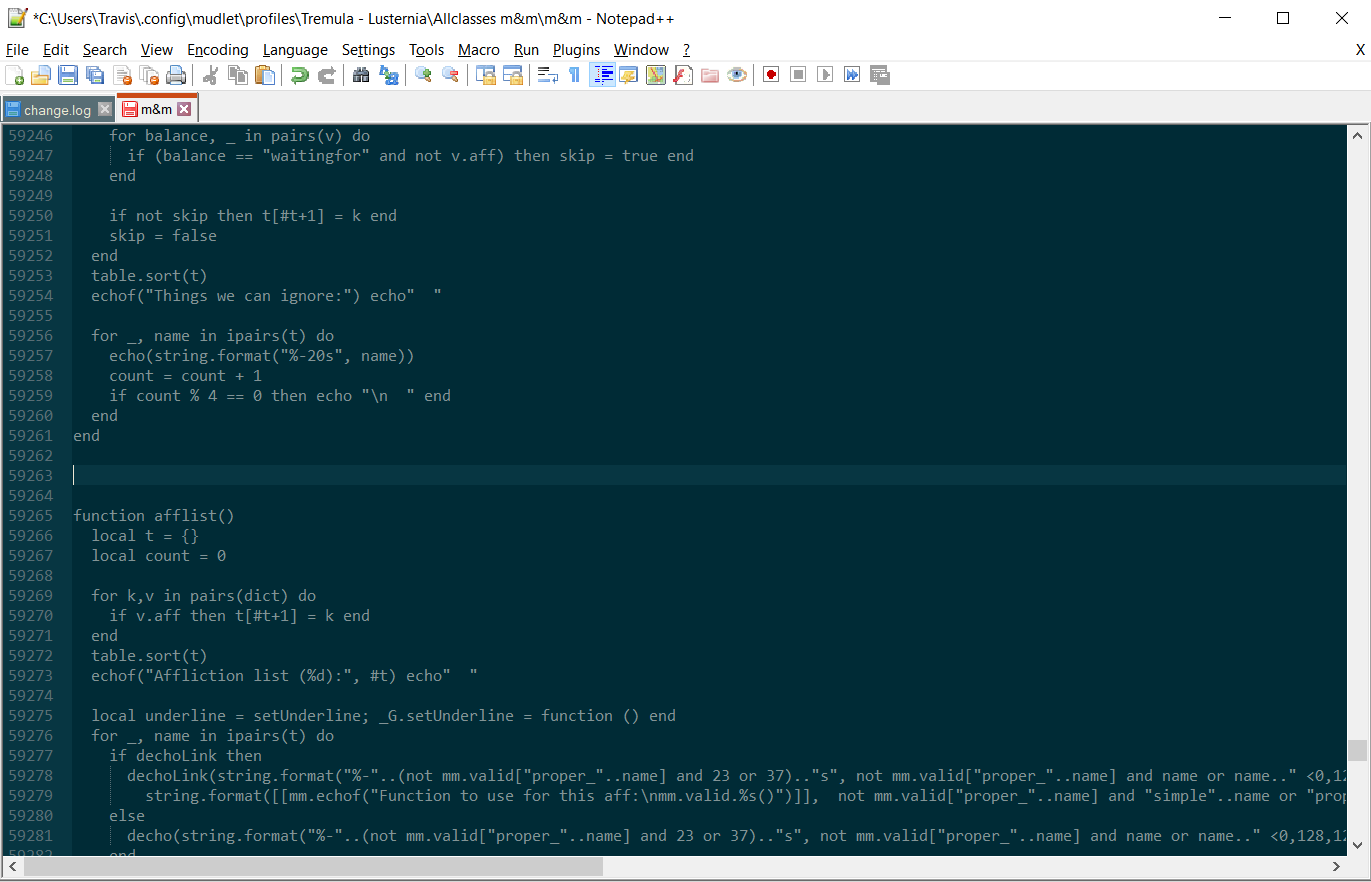Click the Playback macro icon

pos(825,75)
